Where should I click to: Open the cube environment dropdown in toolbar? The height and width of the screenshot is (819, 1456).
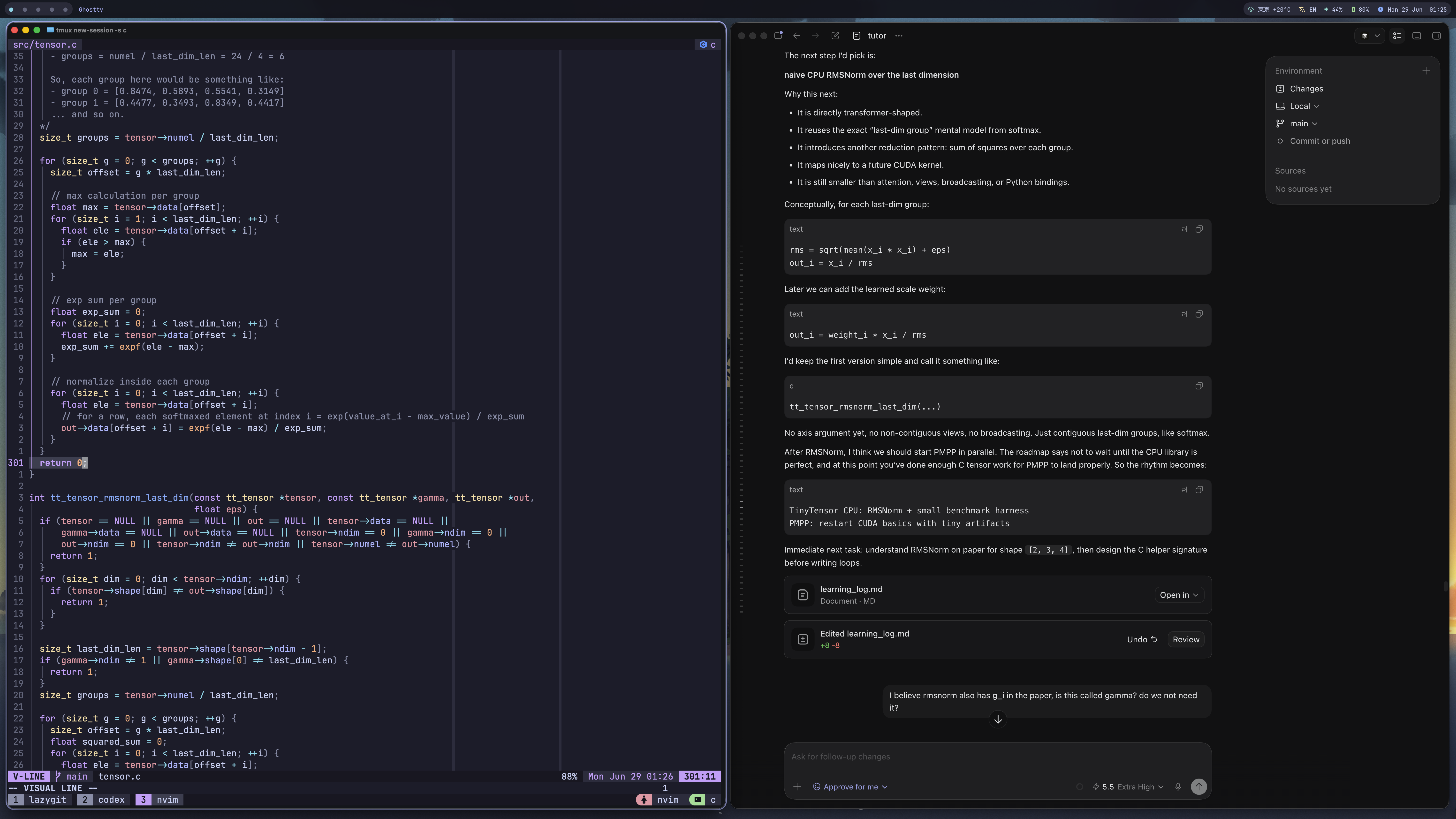pyautogui.click(x=1370, y=36)
